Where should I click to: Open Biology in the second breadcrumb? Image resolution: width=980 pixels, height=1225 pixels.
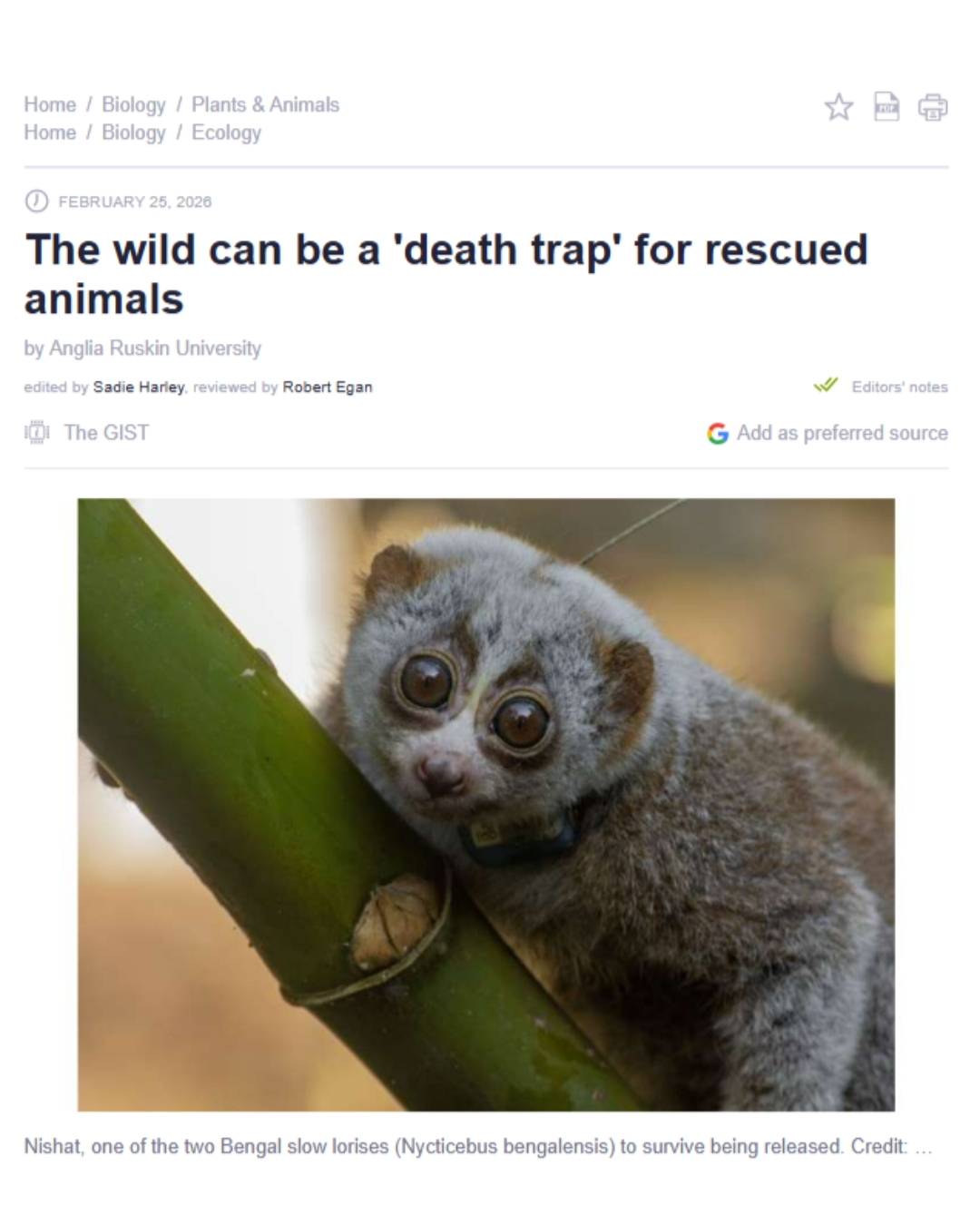133,132
